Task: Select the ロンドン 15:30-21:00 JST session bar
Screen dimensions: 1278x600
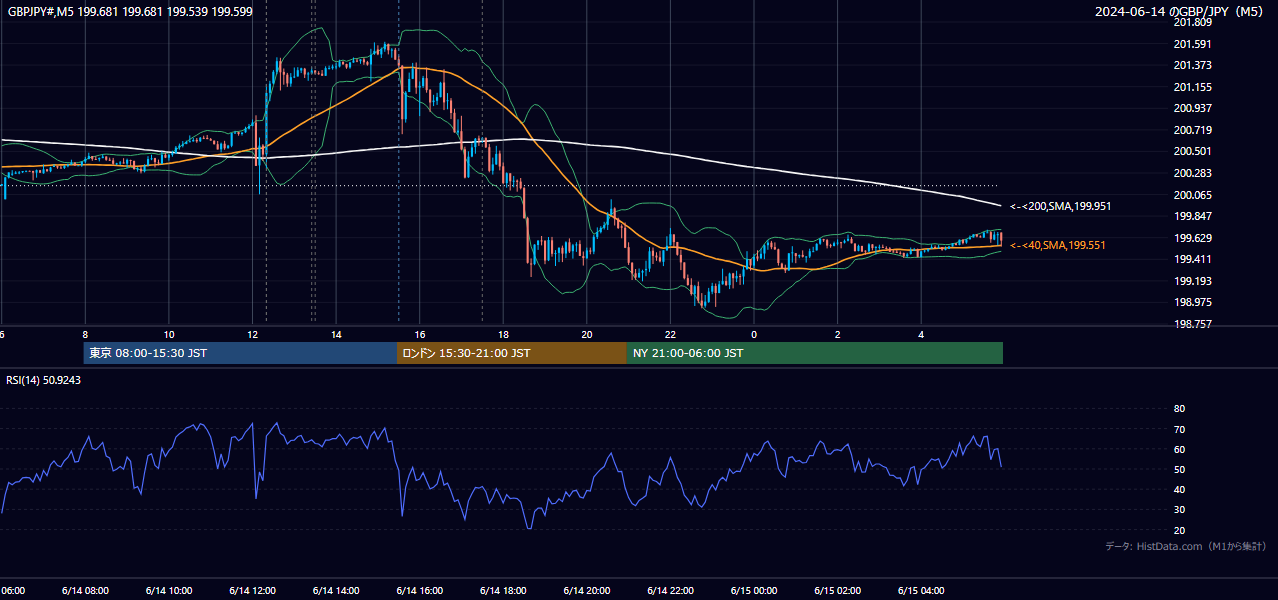Action: click(x=512, y=353)
